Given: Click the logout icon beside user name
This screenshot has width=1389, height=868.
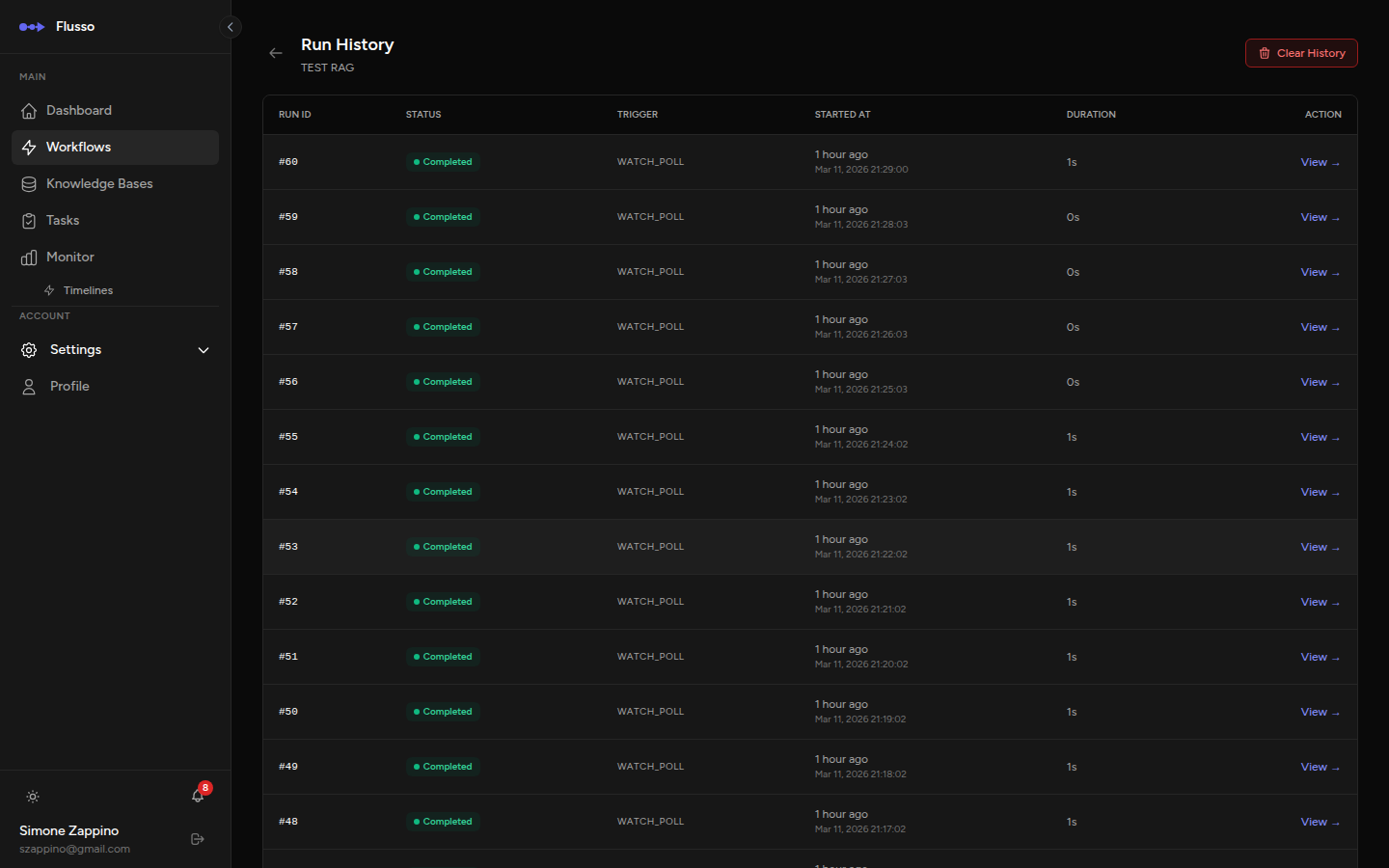Looking at the screenshot, I should 198,839.
